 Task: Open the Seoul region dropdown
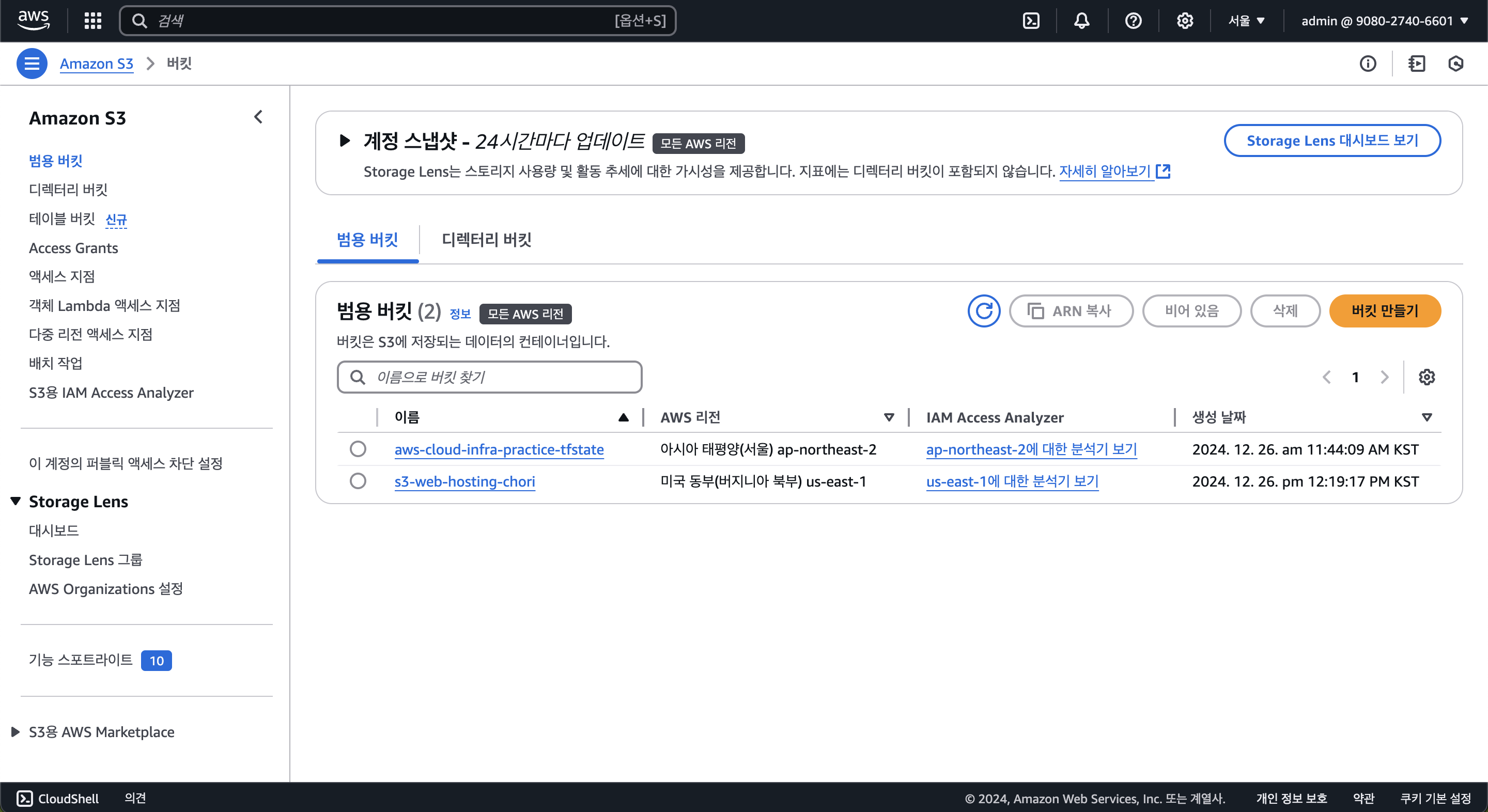(1246, 21)
